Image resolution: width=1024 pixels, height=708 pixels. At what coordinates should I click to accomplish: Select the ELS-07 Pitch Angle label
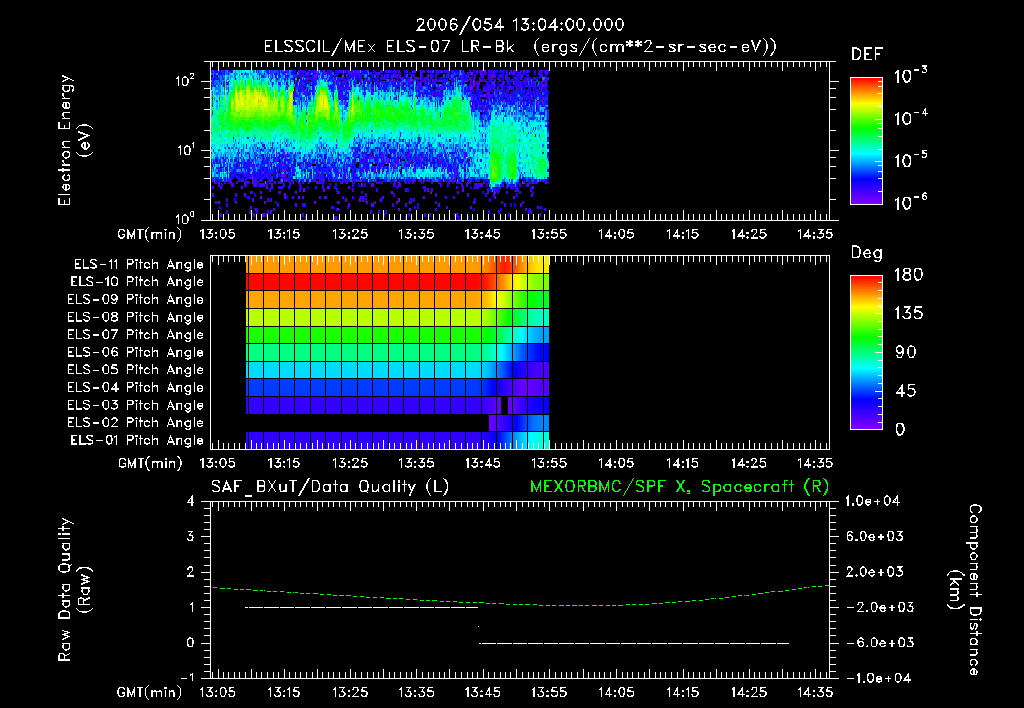pos(135,334)
